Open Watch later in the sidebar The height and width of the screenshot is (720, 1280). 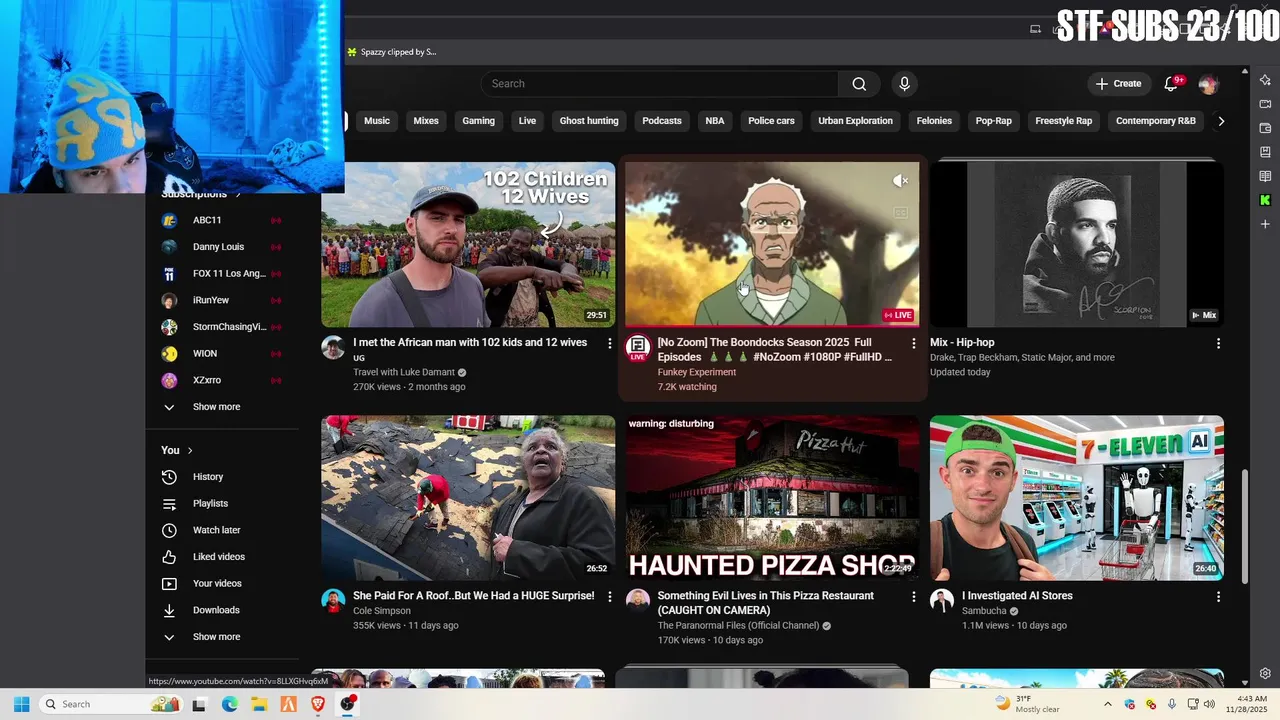click(x=221, y=530)
